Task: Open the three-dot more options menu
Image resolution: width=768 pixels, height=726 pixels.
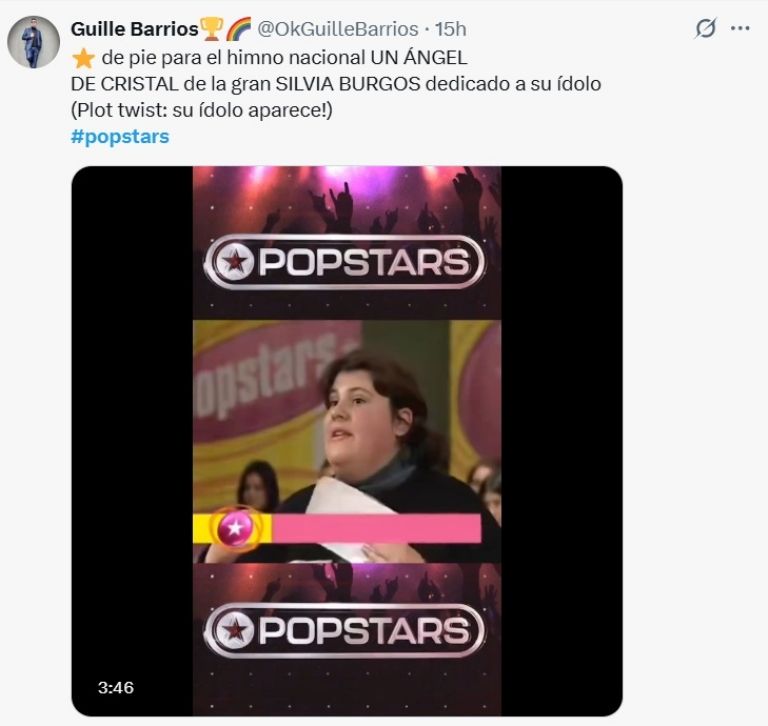Action: (740, 28)
